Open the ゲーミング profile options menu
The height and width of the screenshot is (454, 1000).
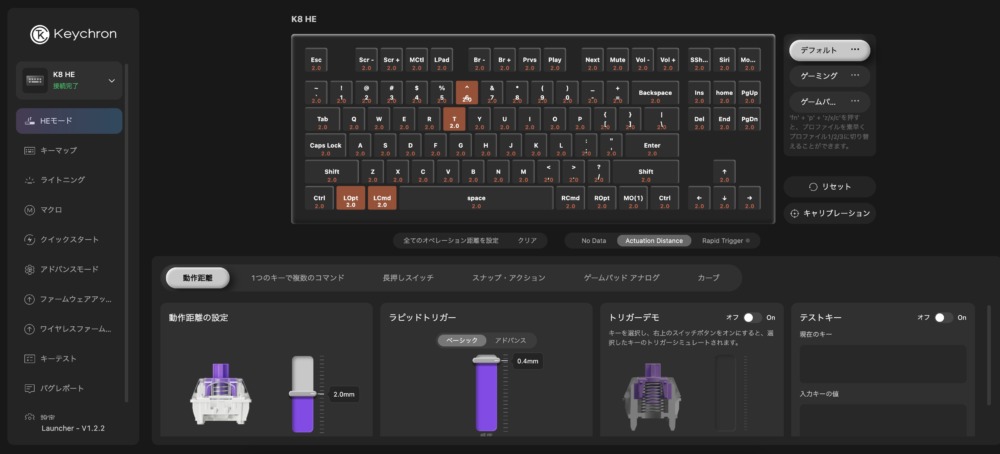pos(855,75)
